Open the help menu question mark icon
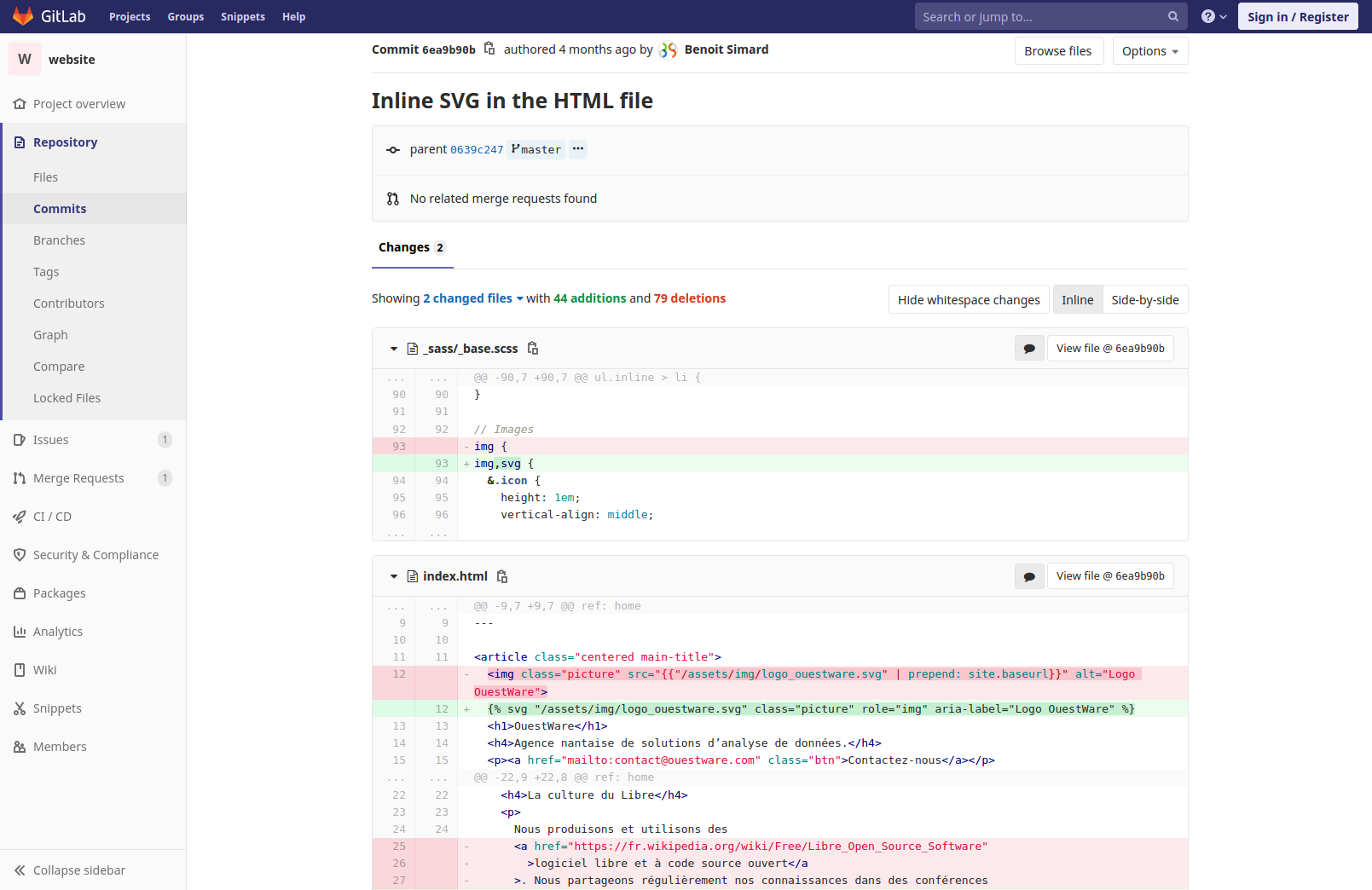 point(1213,16)
